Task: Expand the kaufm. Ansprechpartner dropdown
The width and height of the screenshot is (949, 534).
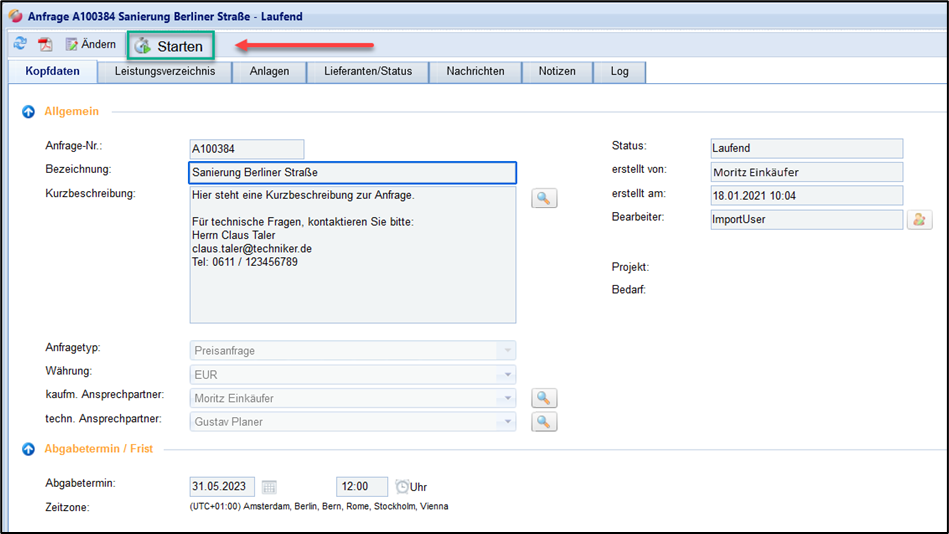Action: pos(508,398)
